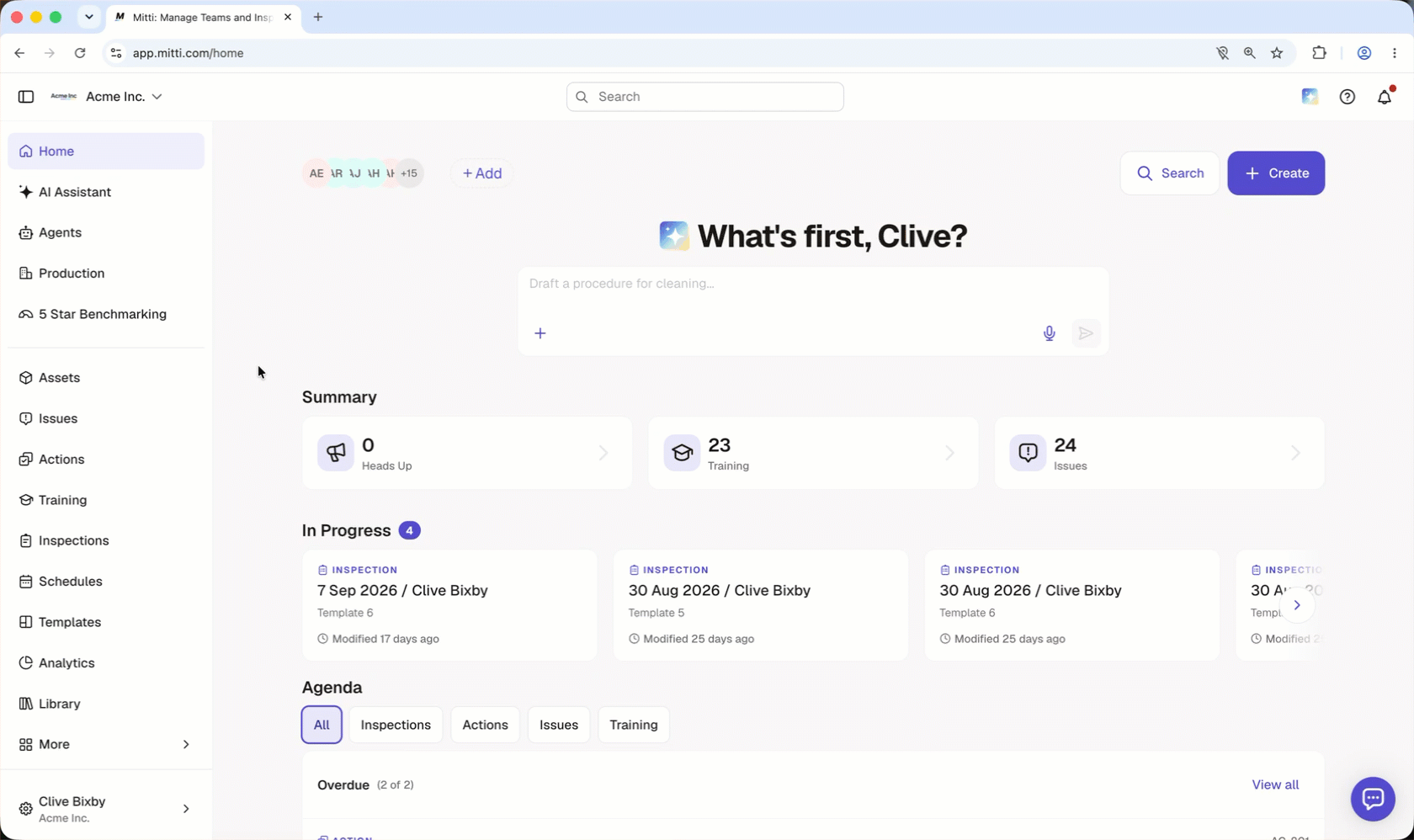Viewport: 1414px width, 840px height.
Task: Open the Chrome three-dot menu
Action: [1395, 53]
